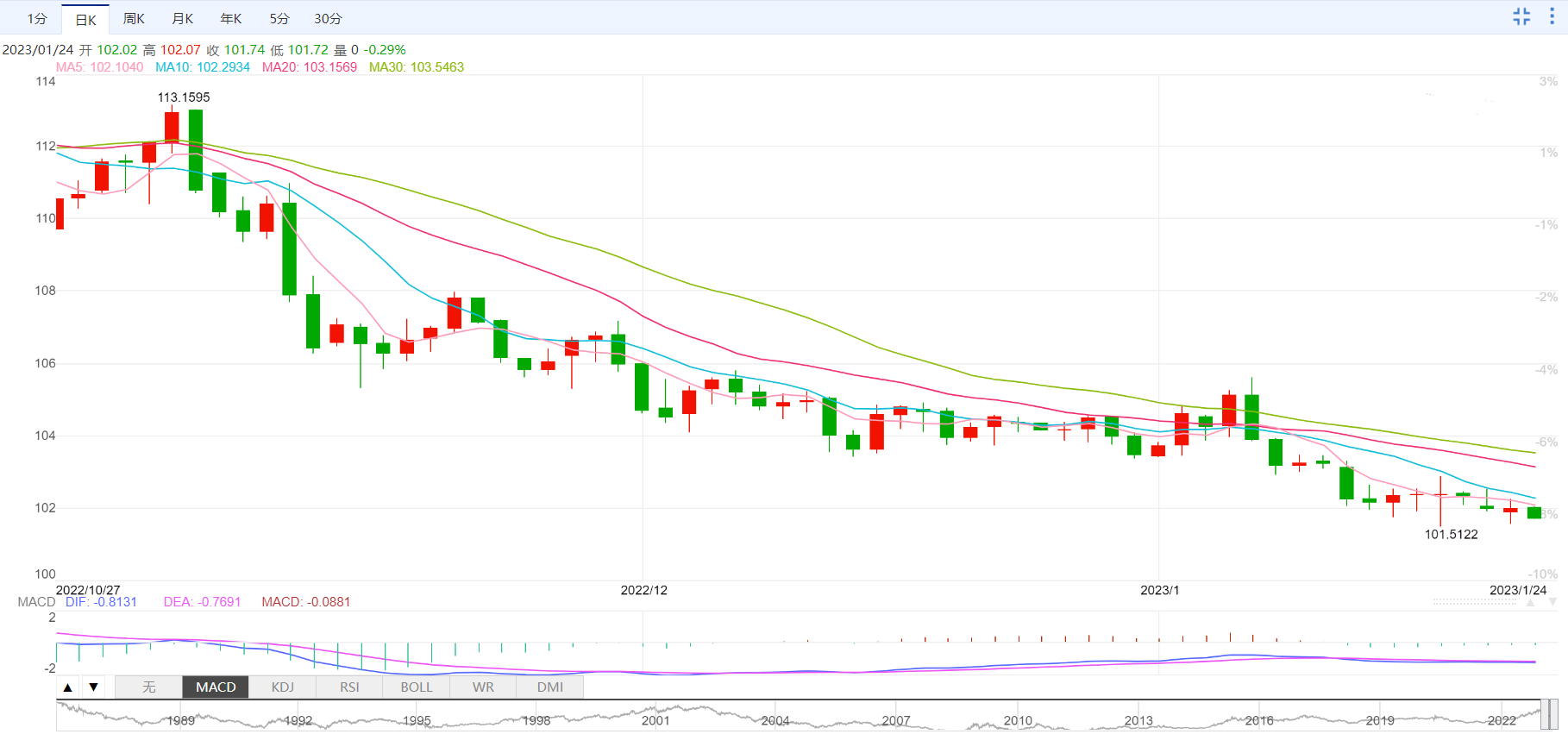Screen dimensions: 1568x753
Task: Click the exit fullscreen icon
Action: click(1521, 16)
